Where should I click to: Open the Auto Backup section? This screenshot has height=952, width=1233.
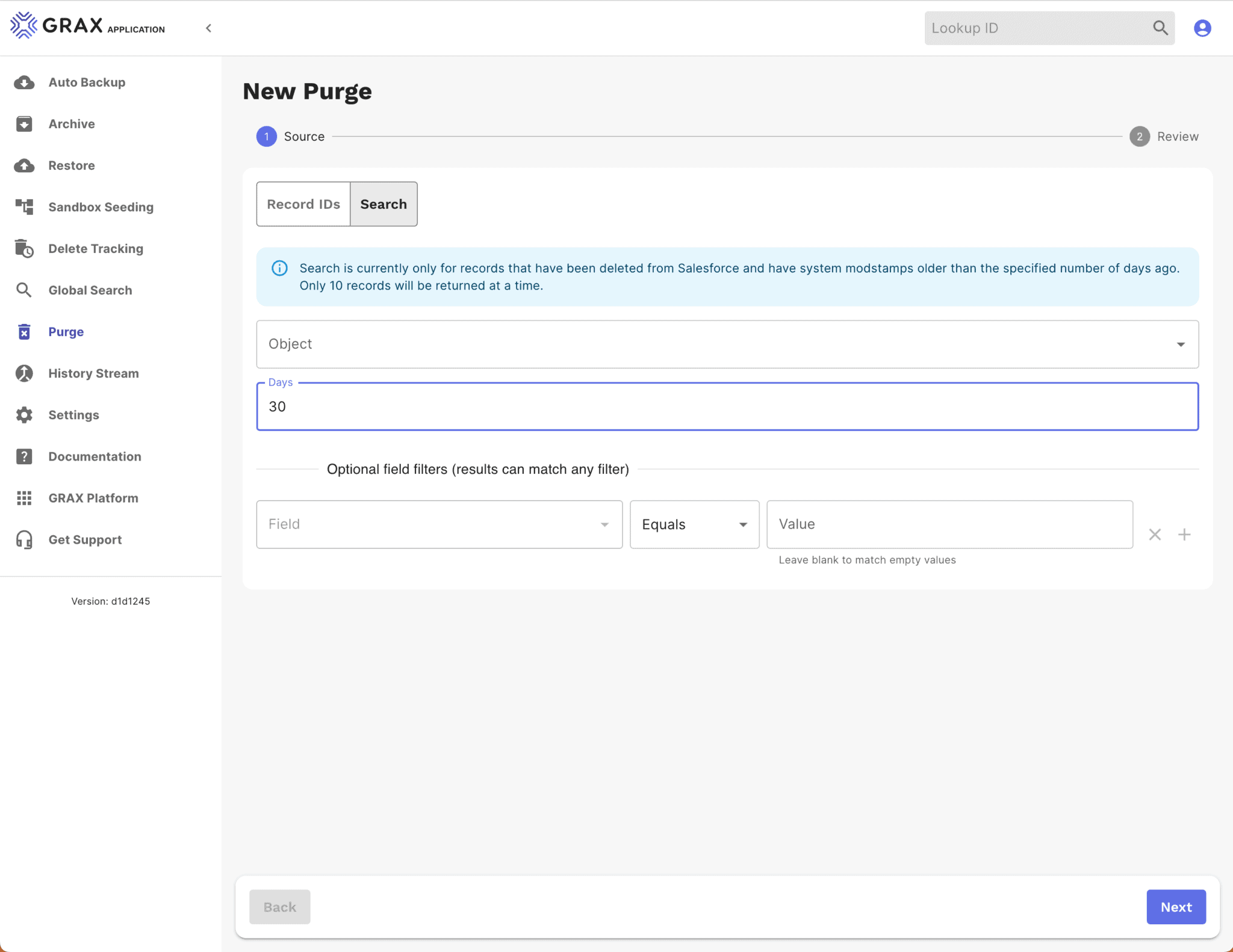click(87, 82)
